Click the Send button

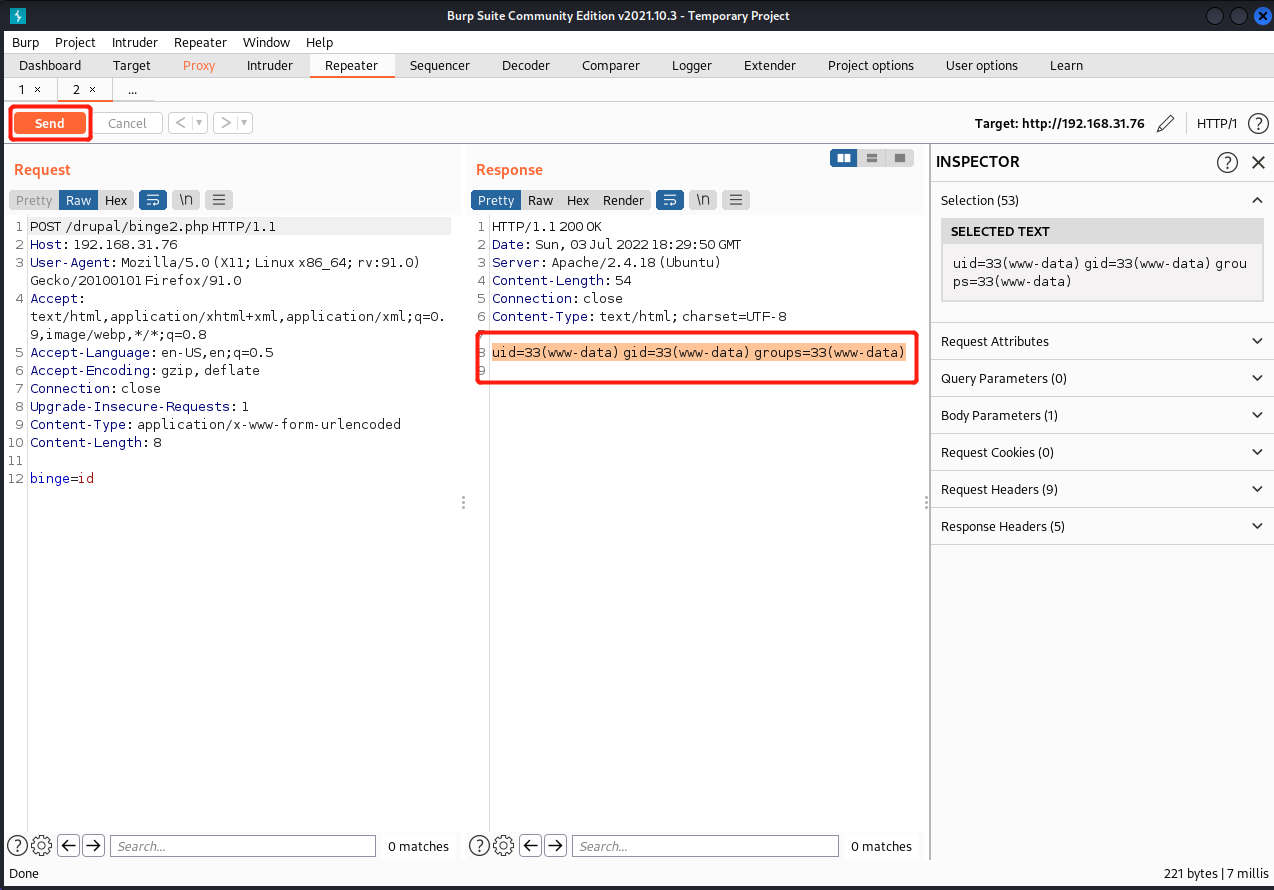[x=50, y=123]
